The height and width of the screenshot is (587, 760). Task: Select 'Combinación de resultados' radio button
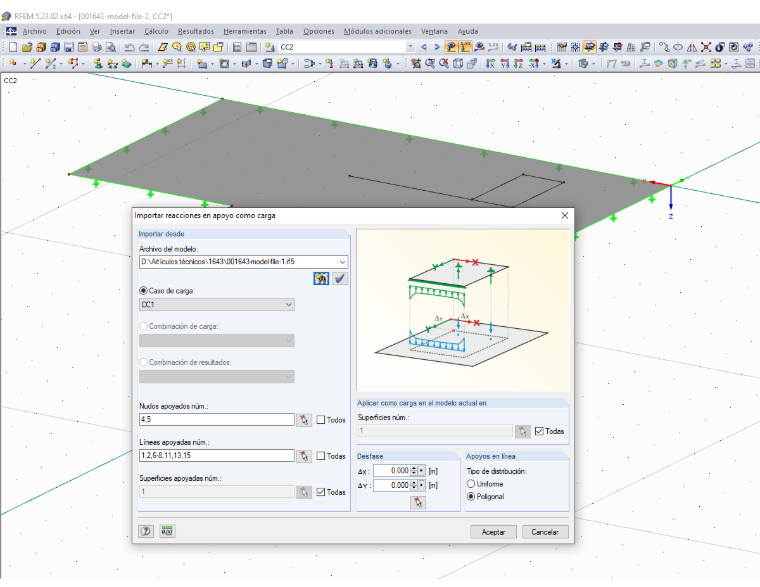coord(143,362)
